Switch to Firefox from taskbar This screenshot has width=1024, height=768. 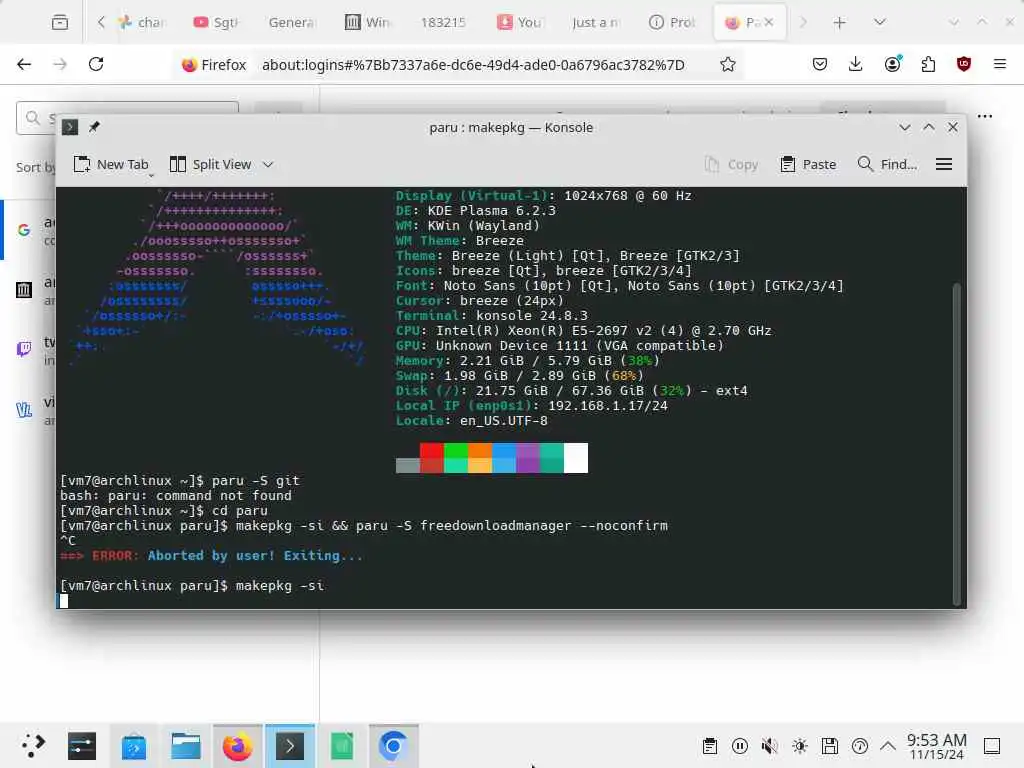pos(238,746)
